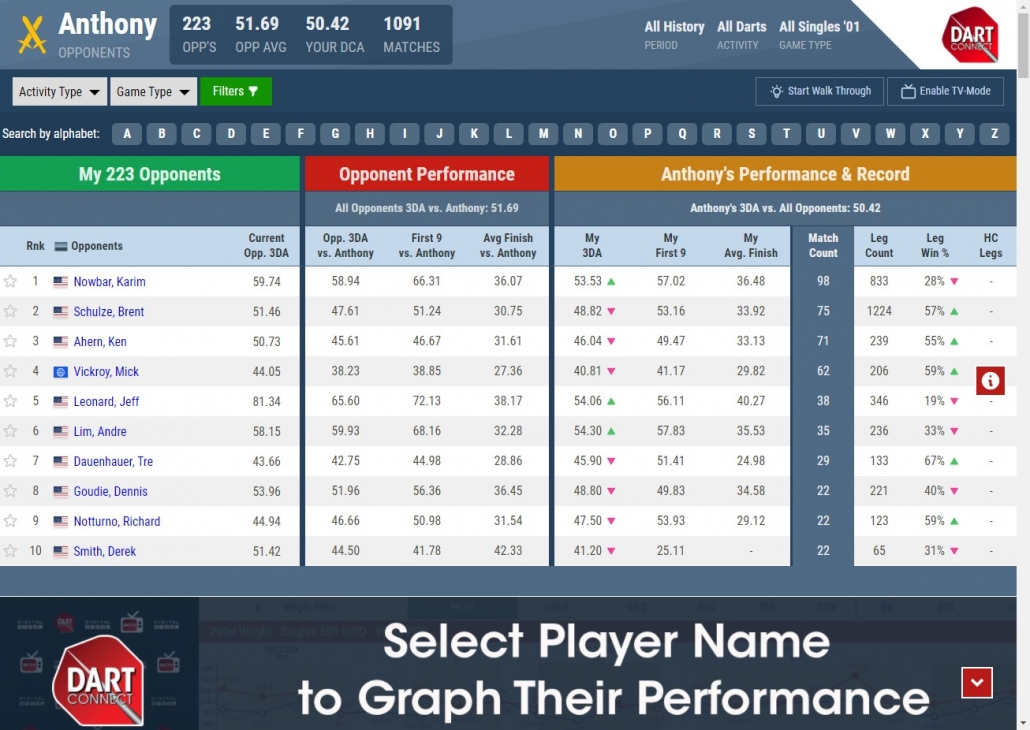
Task: Click the US flag next to Nowbar, Karim
Action: point(60,282)
